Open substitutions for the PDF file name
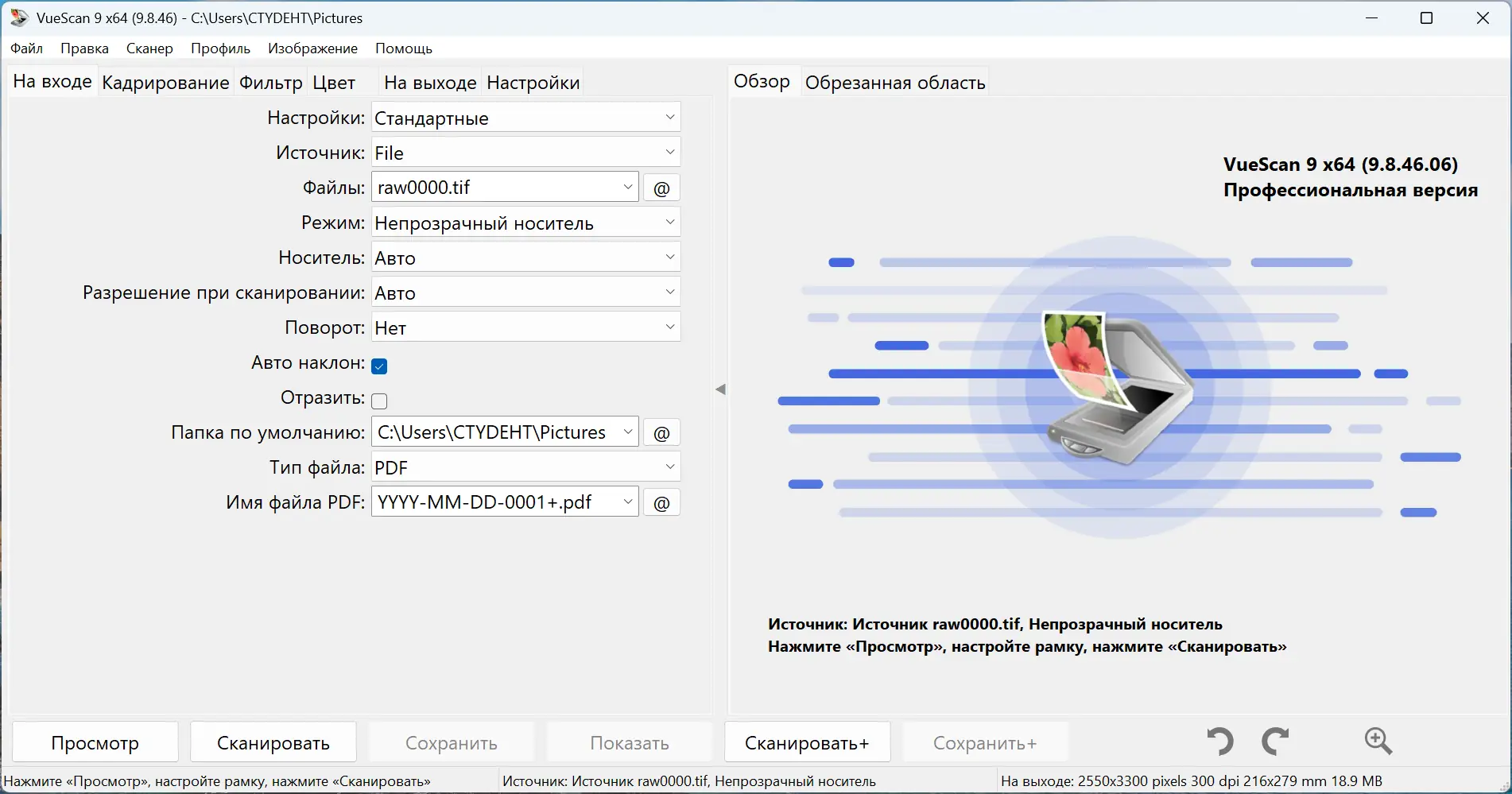Screen dimensions: 1512x794 pos(661,502)
